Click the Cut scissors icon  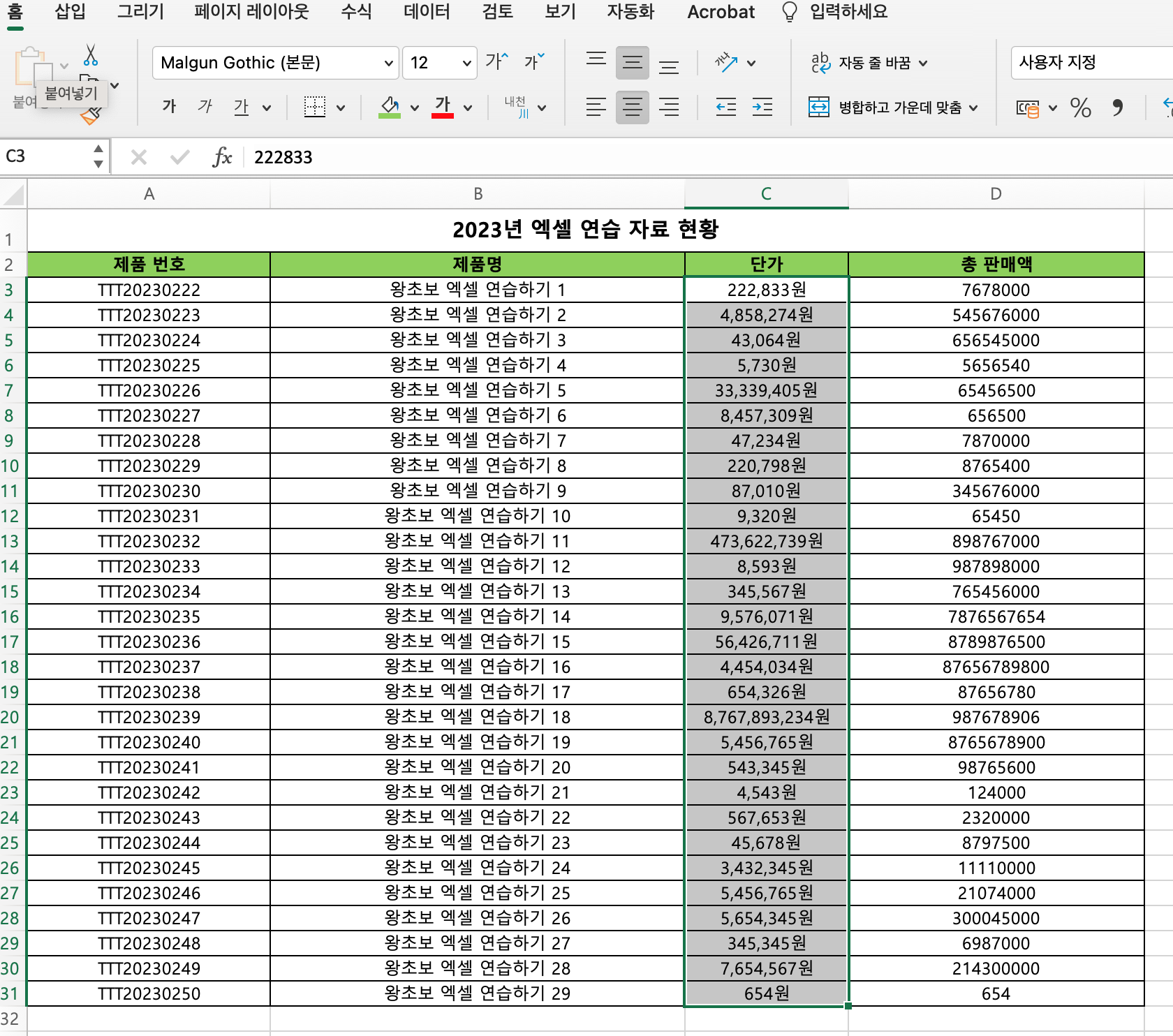[x=91, y=54]
